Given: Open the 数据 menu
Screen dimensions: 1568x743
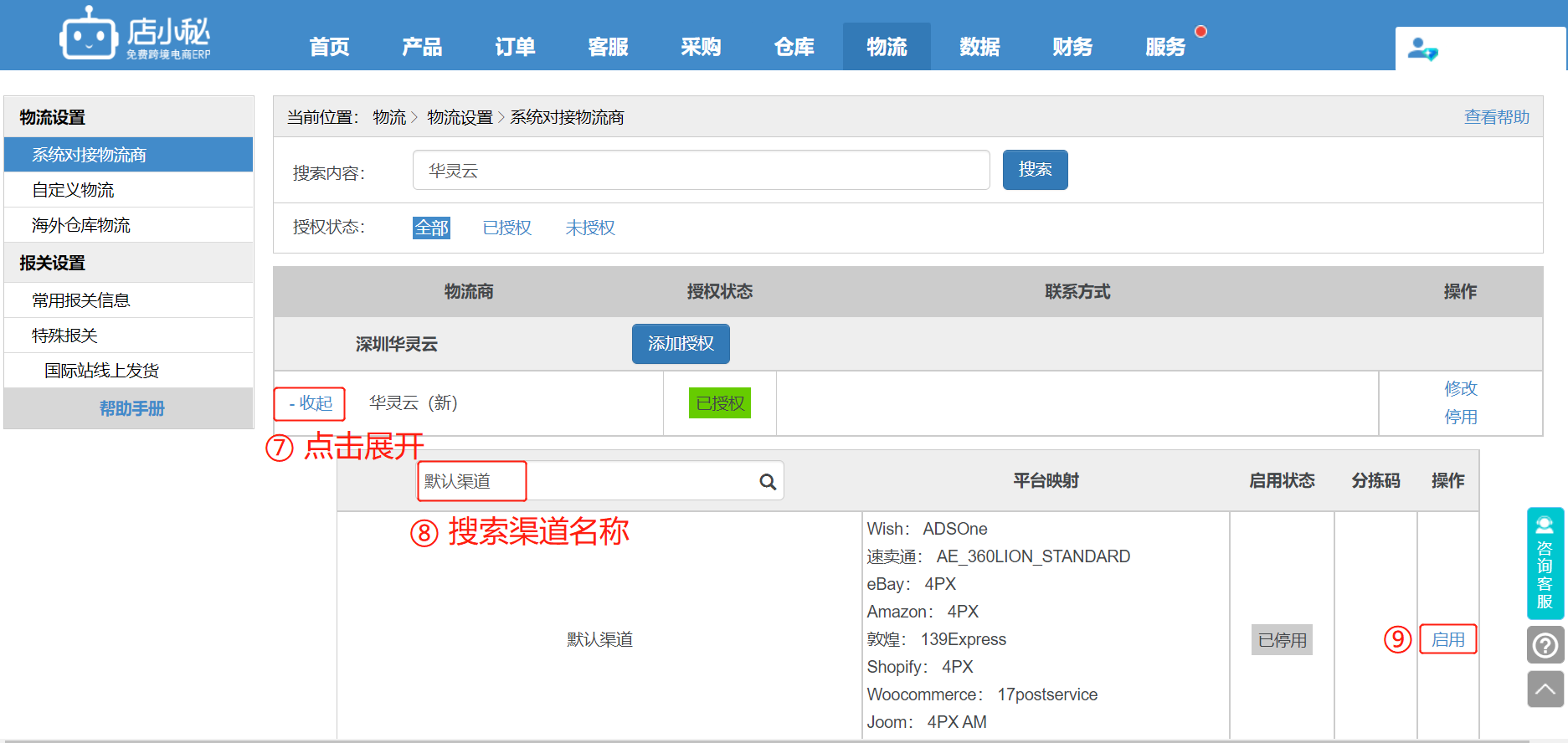Looking at the screenshot, I should (979, 47).
